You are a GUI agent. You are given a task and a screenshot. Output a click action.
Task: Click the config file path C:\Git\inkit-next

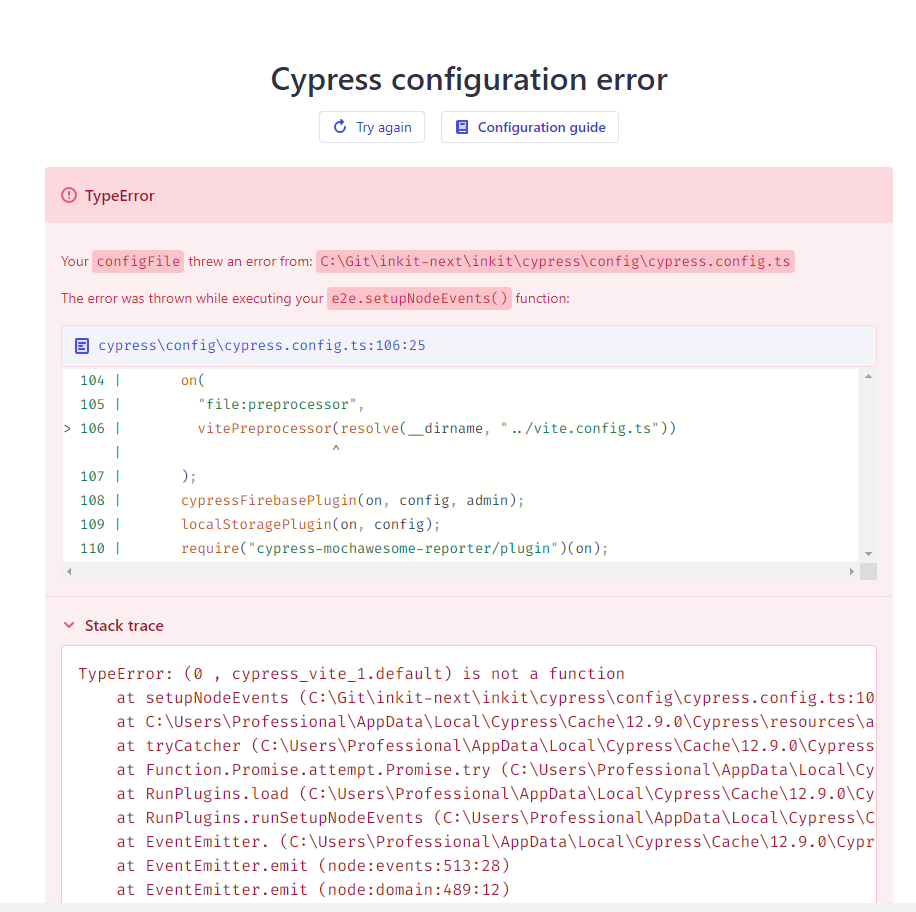(555, 261)
